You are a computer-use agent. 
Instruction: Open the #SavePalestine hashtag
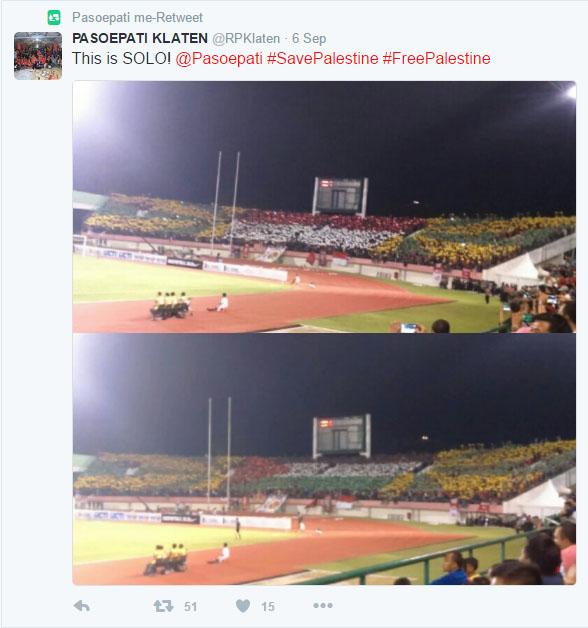(x=322, y=58)
